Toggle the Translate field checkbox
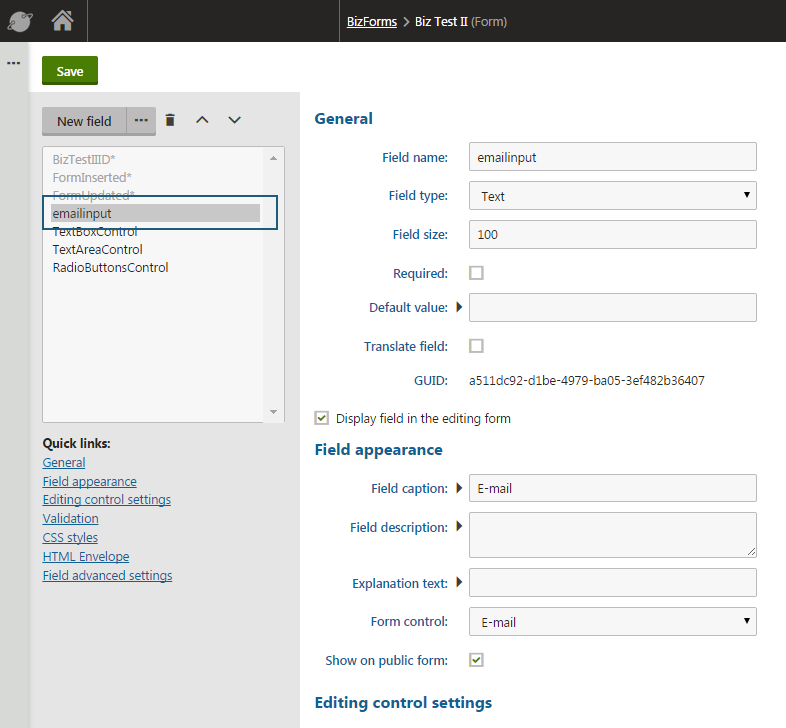 pyautogui.click(x=476, y=346)
